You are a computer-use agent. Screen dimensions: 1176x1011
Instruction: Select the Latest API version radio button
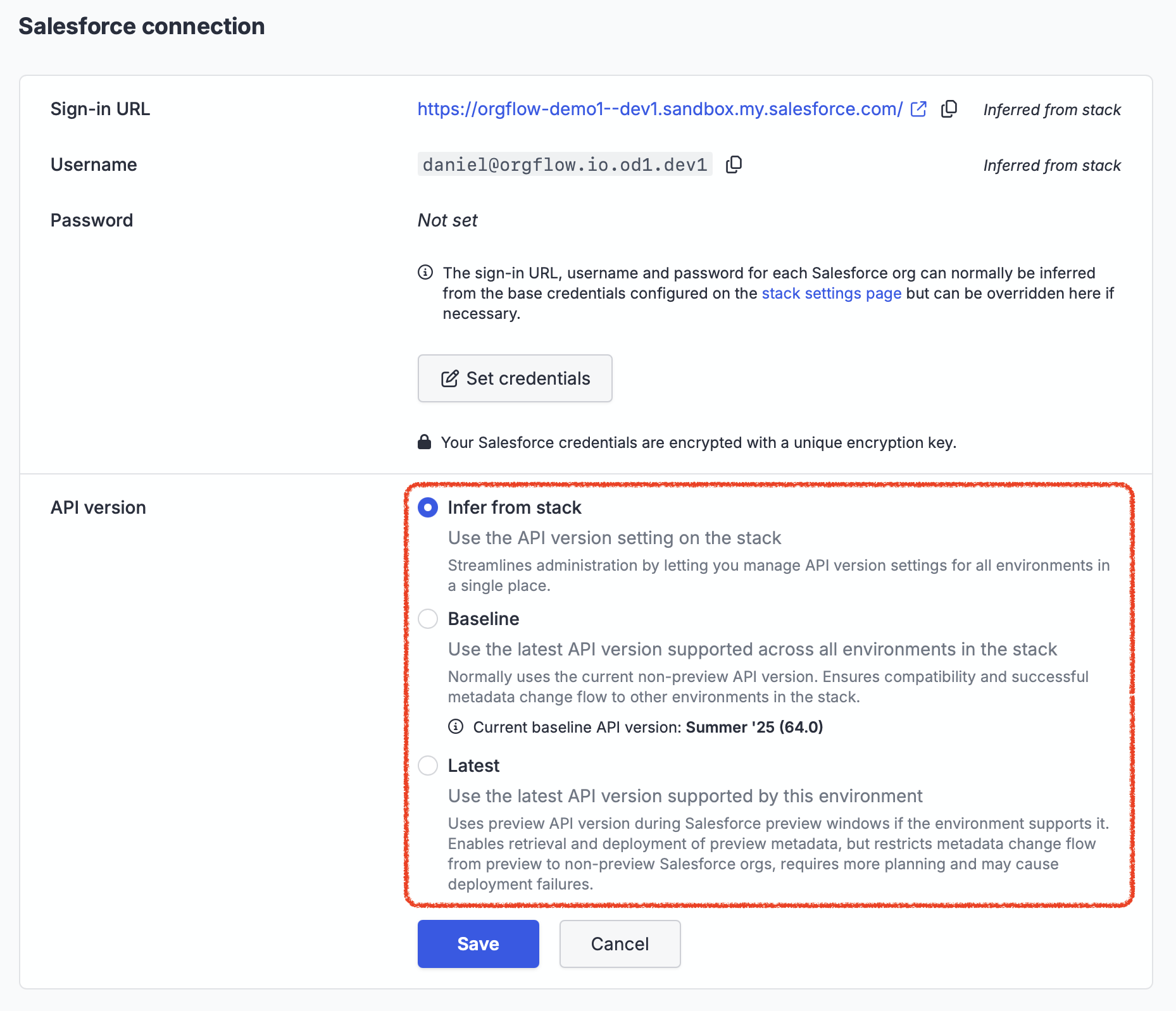tap(428, 766)
